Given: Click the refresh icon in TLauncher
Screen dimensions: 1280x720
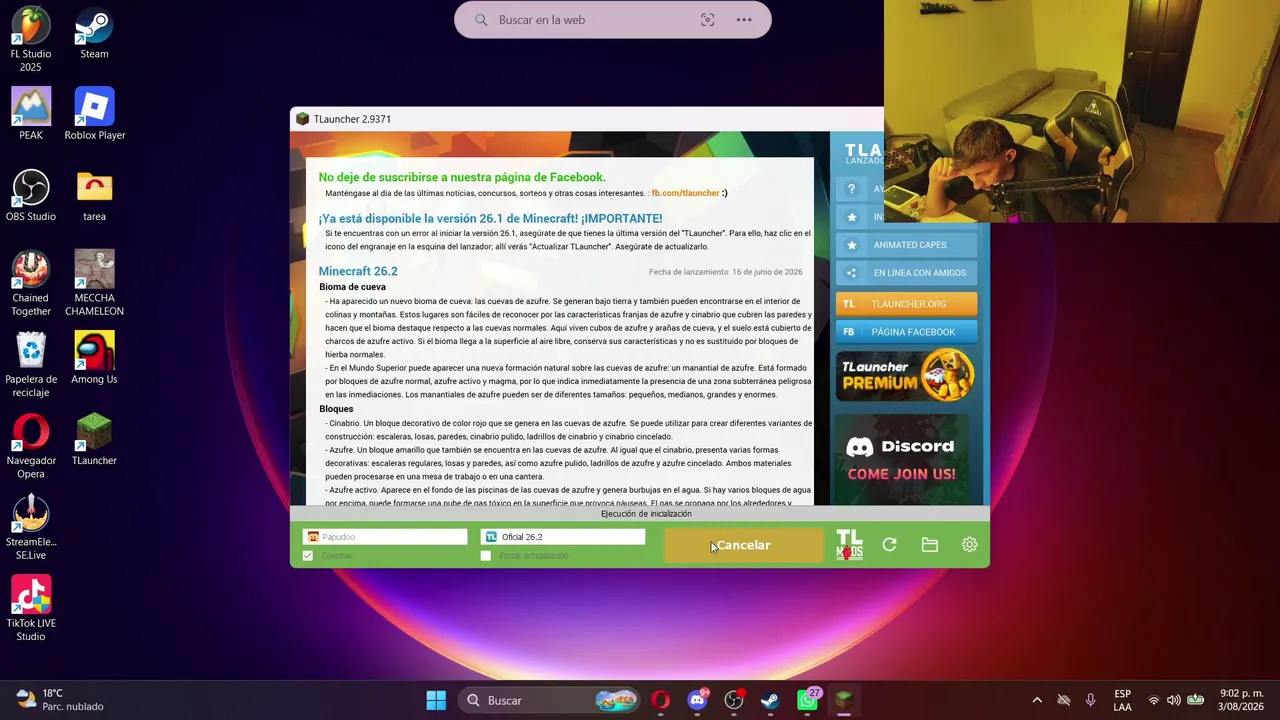Looking at the screenshot, I should pos(889,545).
